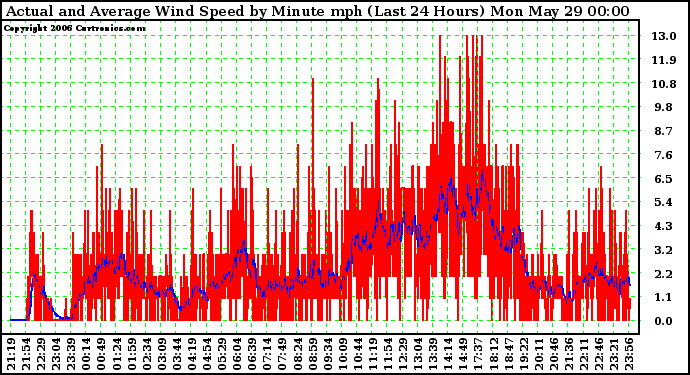Click the 07:49 time label
This screenshot has height=375, width=690.
click(x=282, y=354)
